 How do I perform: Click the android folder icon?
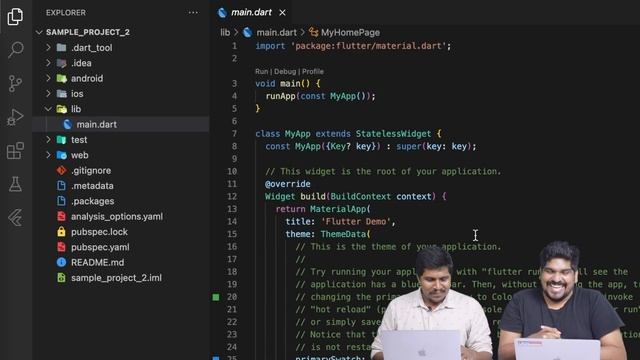(x=62, y=78)
